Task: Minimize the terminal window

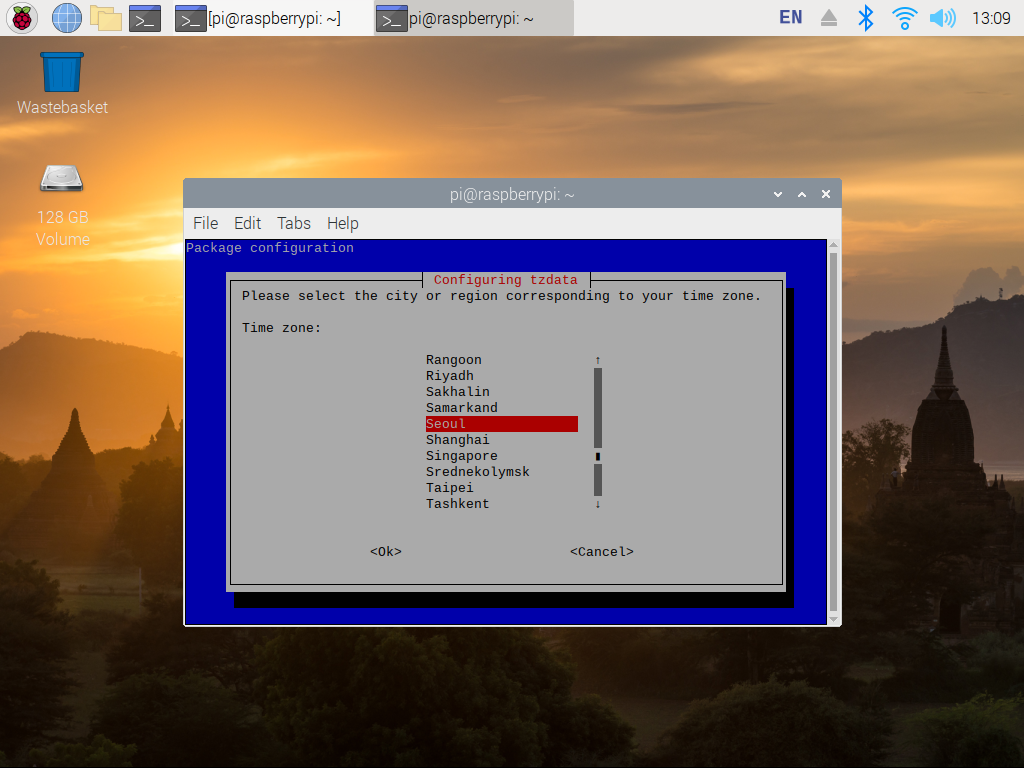Action: click(778, 194)
